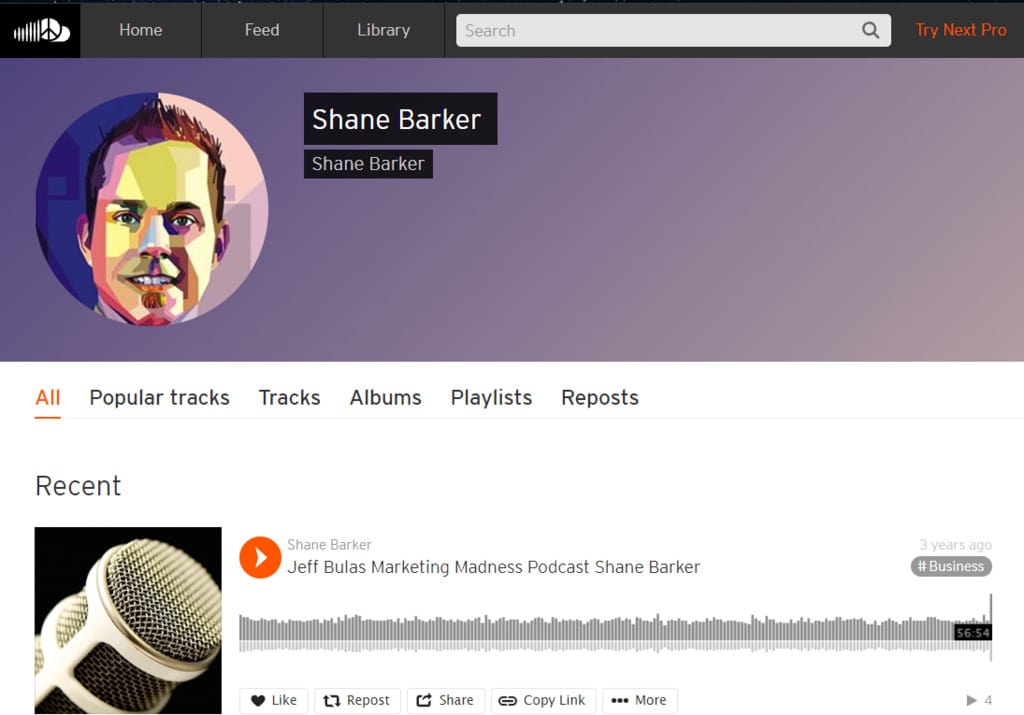The image size is (1024, 715).
Task: Click the Share button
Action: coord(445,700)
